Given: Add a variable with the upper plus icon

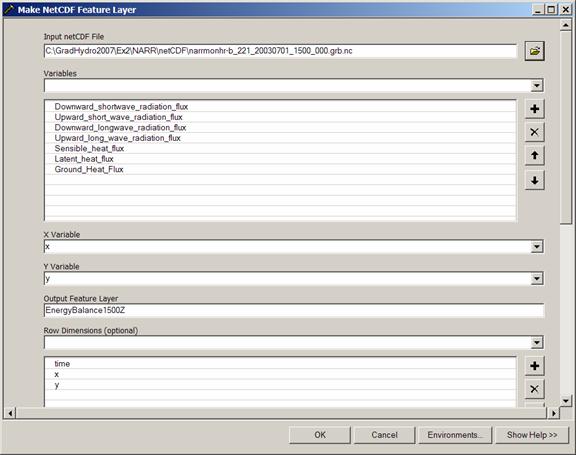Looking at the screenshot, I should pos(534,109).
